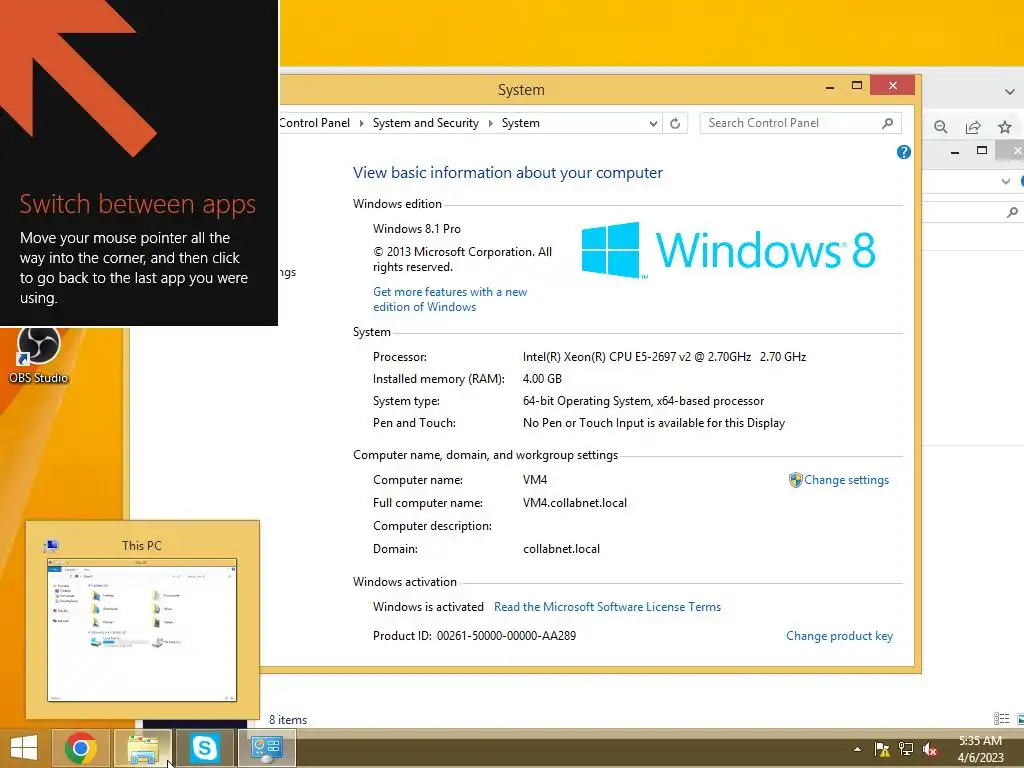Image resolution: width=1024 pixels, height=768 pixels.
Task: Click the favorites star in background window
Action: click(1005, 127)
